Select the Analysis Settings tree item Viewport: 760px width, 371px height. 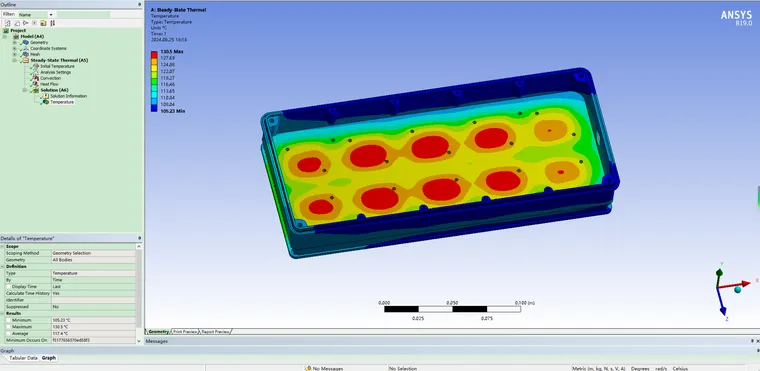[55, 72]
